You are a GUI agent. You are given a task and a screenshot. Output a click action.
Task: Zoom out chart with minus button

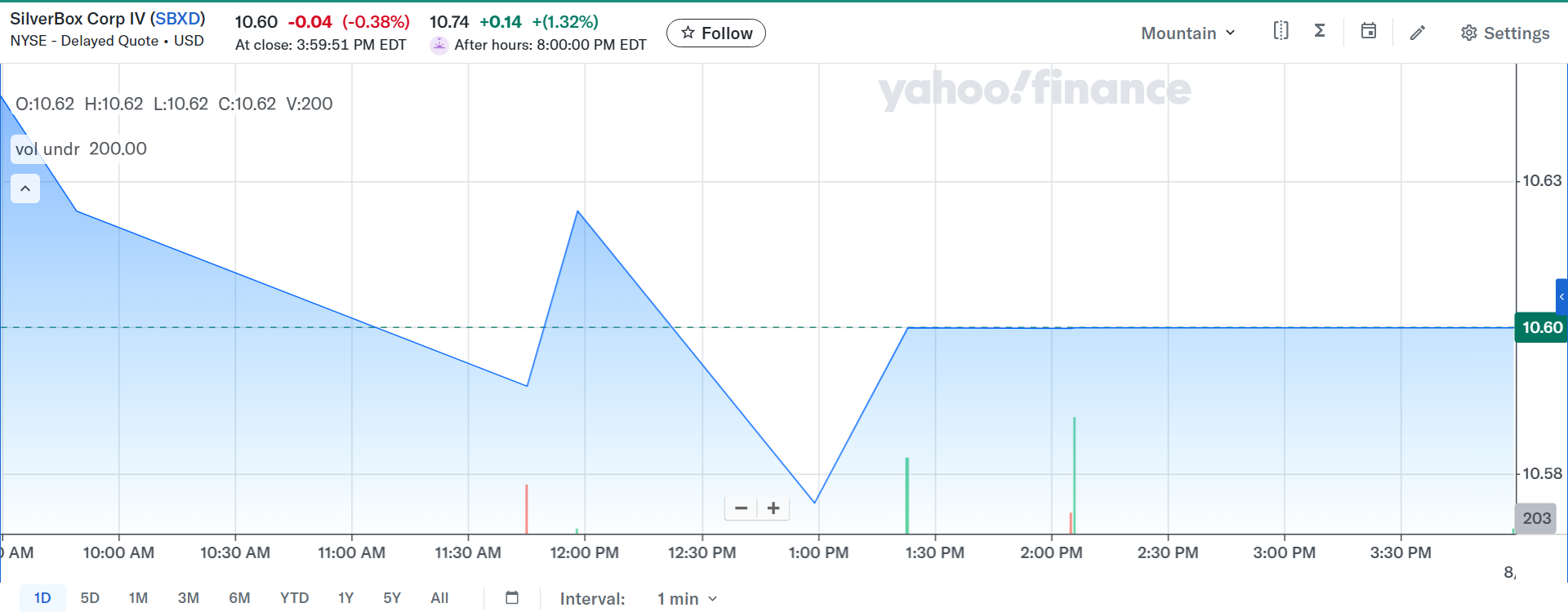pyautogui.click(x=741, y=508)
